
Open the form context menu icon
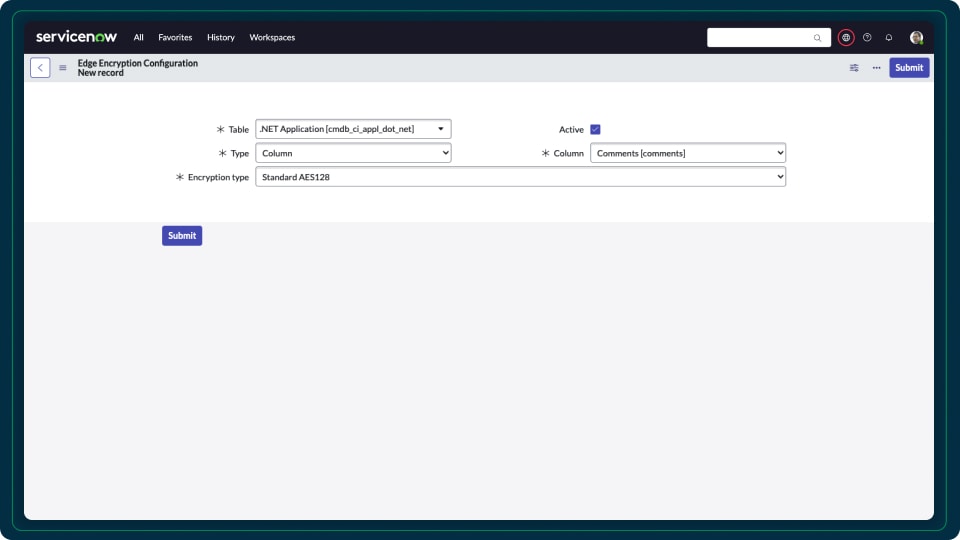point(63,68)
